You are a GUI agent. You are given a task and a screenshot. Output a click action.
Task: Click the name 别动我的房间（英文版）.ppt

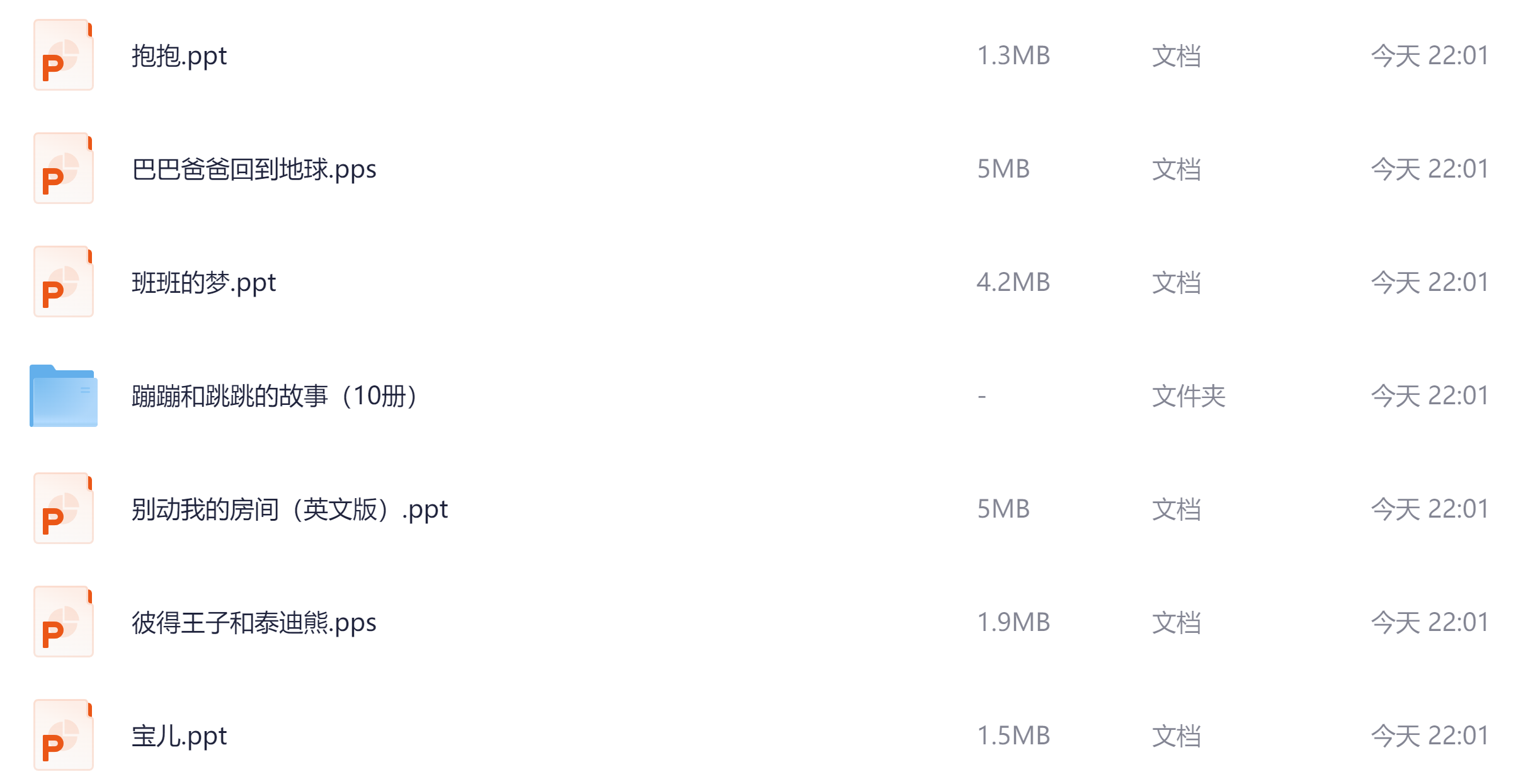point(290,509)
